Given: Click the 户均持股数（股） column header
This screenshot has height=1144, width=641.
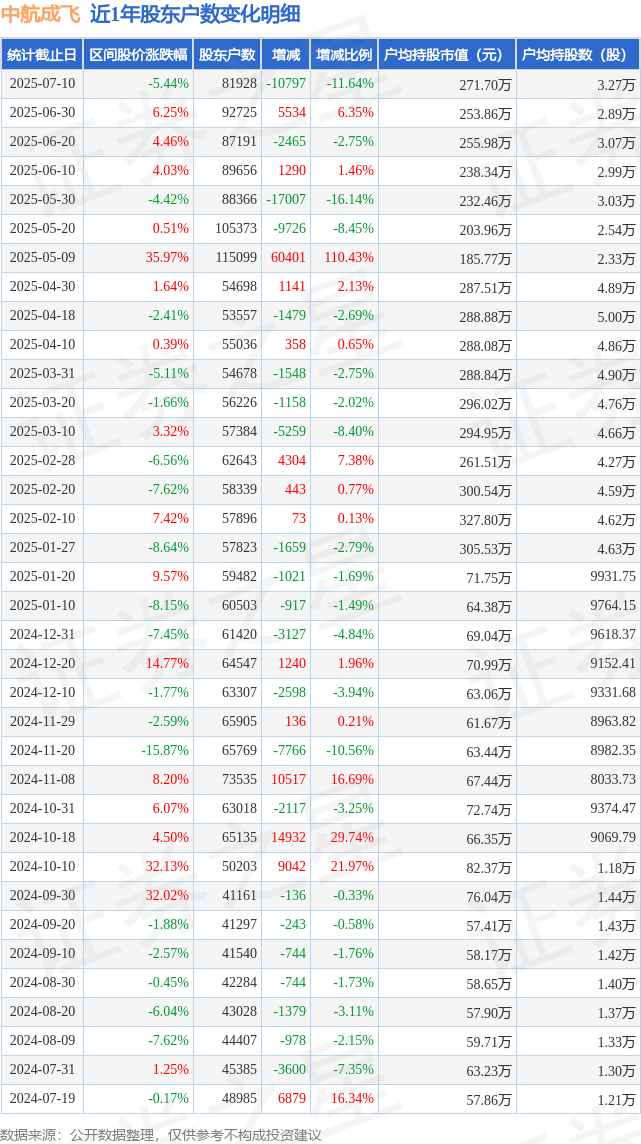Looking at the screenshot, I should [579, 55].
